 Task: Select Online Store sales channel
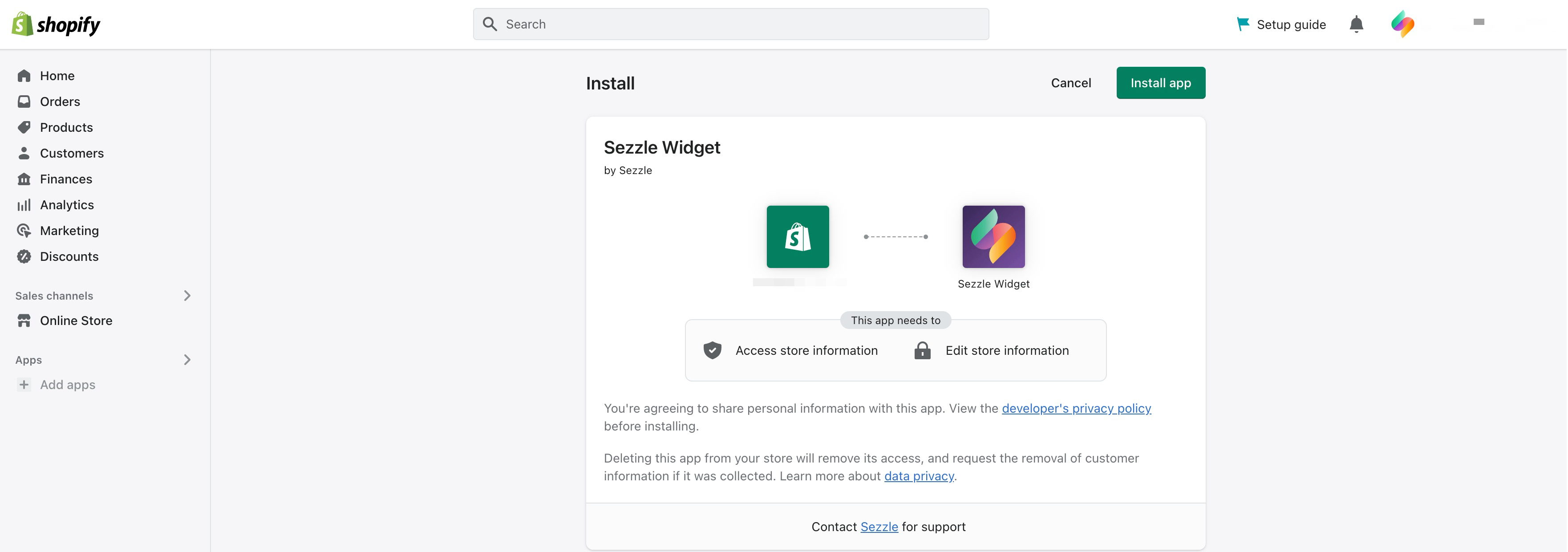(x=76, y=321)
